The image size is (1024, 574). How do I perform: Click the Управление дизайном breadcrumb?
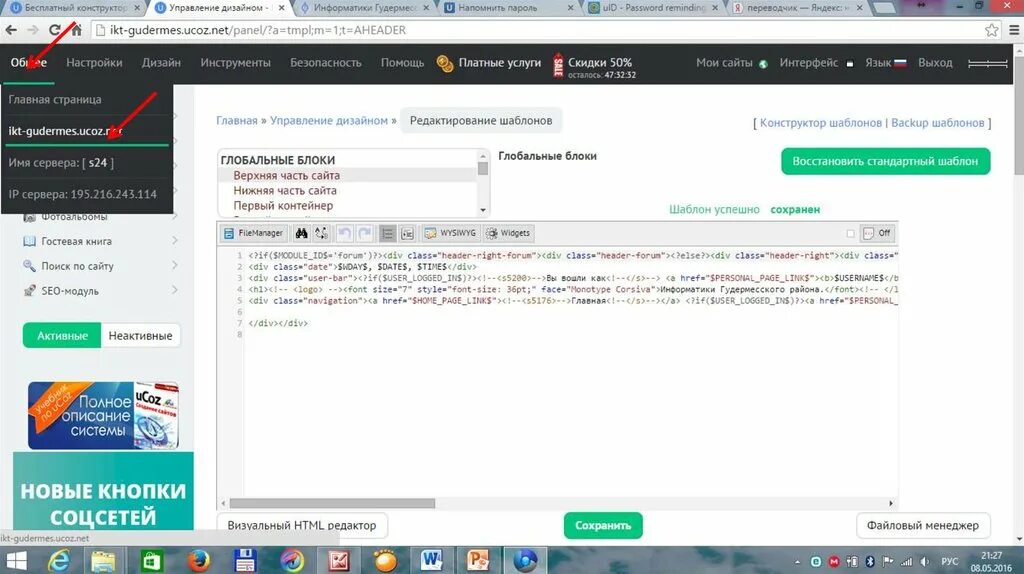tap(329, 121)
